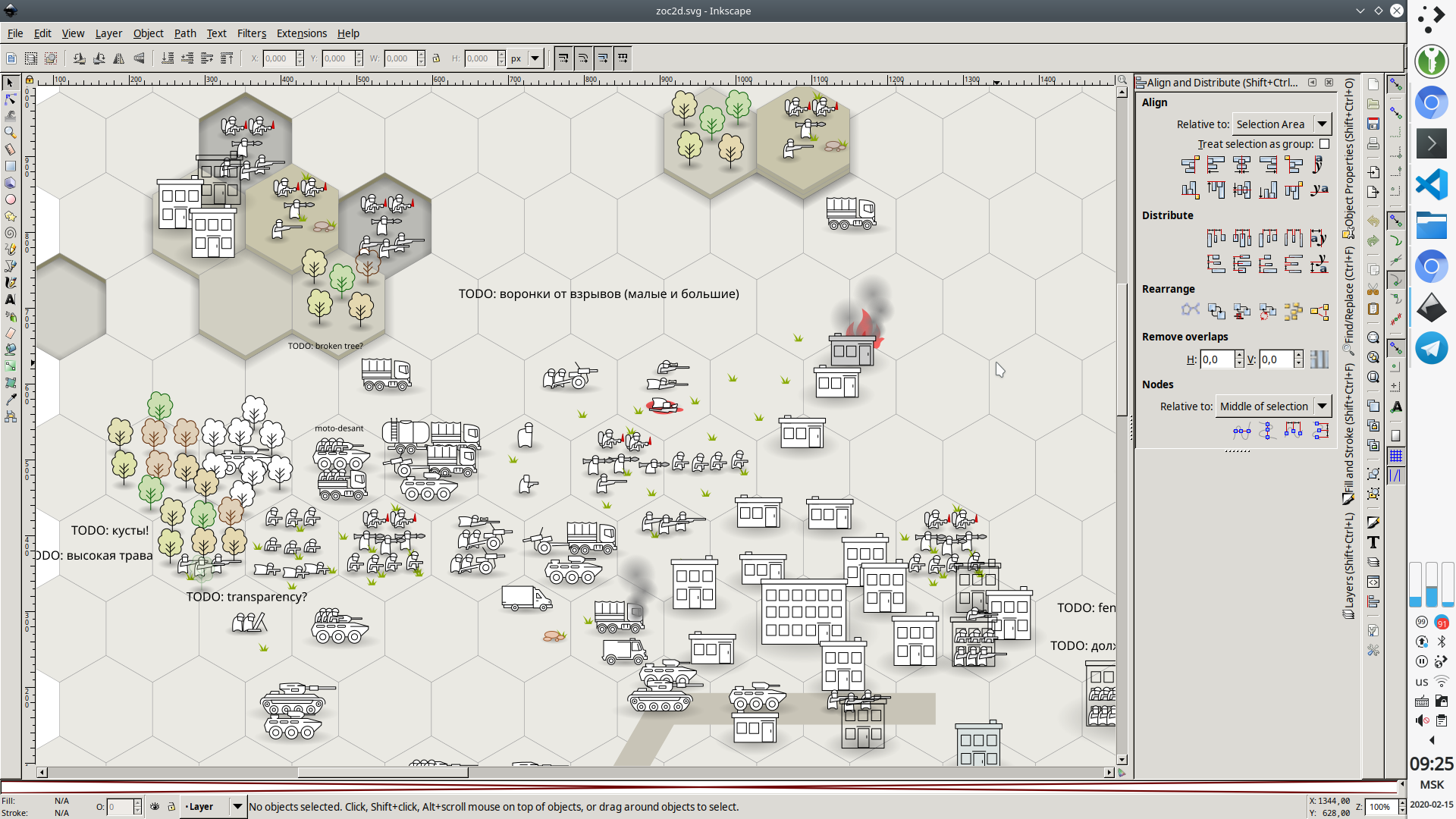Raise selection to top icon
1456x819 pixels.
click(x=227, y=58)
